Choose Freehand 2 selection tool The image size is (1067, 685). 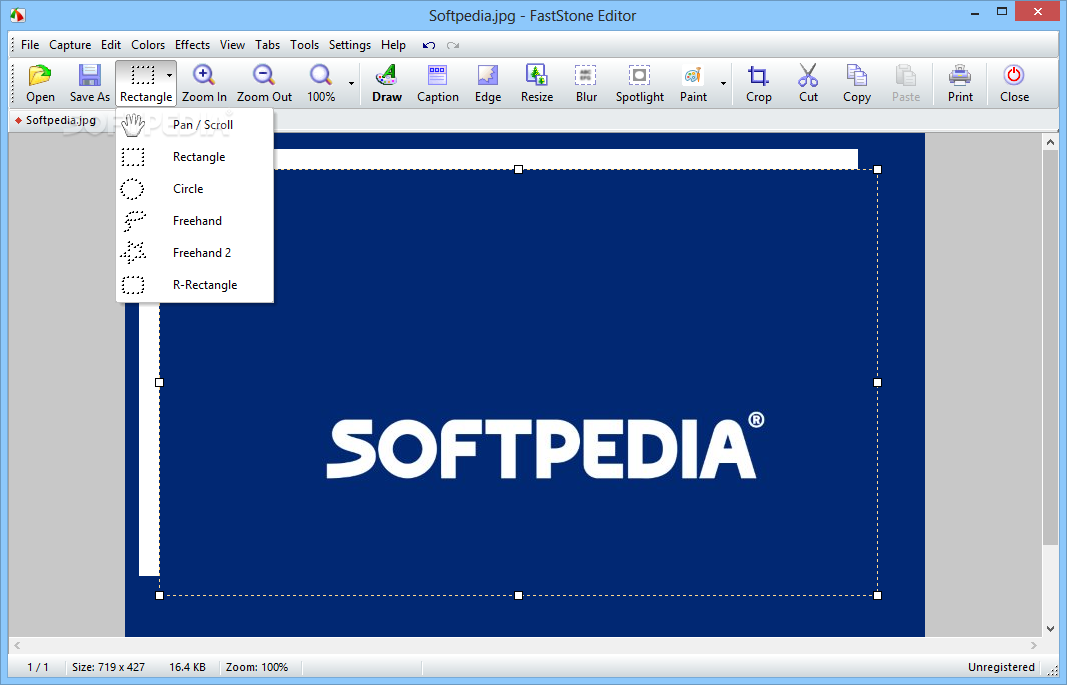click(195, 252)
